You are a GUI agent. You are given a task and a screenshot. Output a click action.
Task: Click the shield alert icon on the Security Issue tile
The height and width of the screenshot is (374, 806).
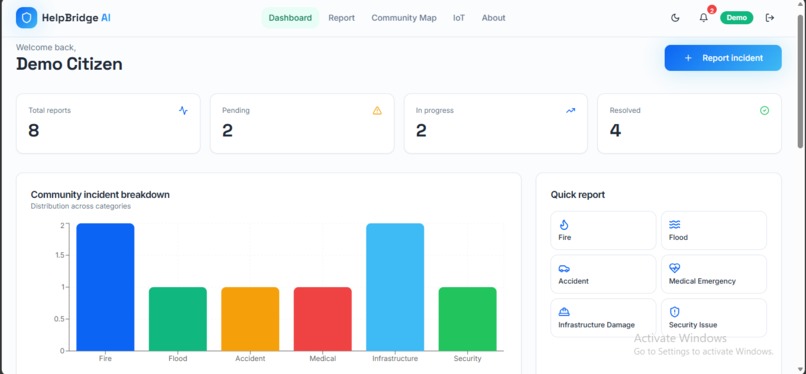click(x=674, y=312)
